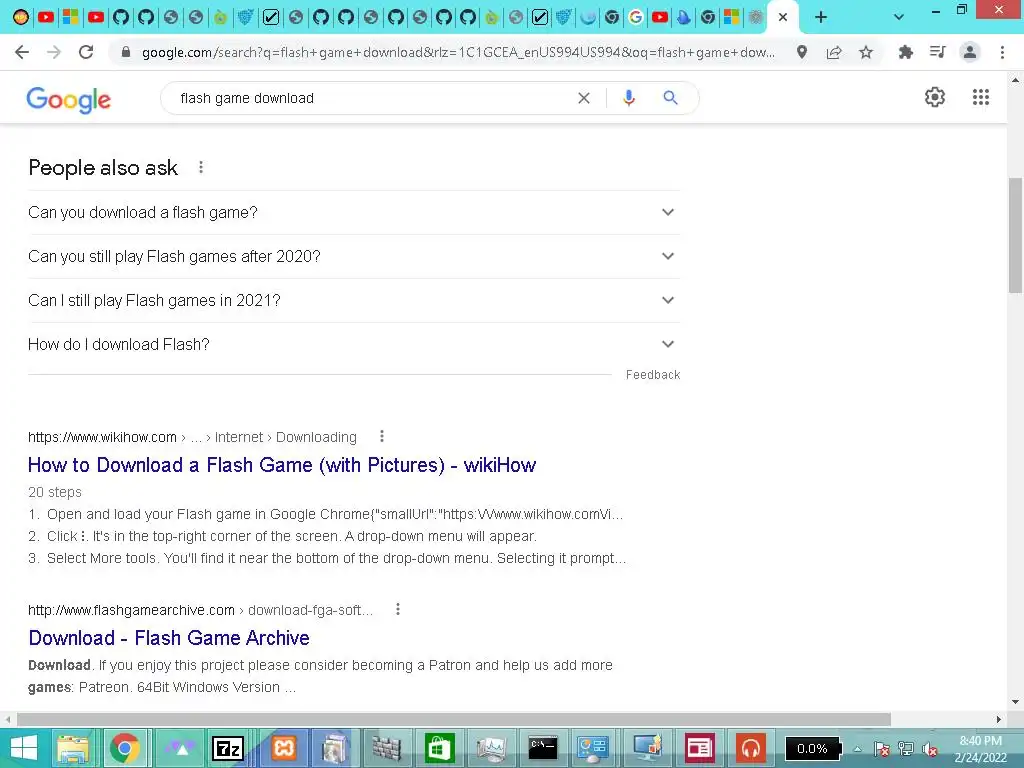This screenshot has width=1024, height=768.
Task: Open the Extensions puzzle piece menu
Action: click(905, 52)
